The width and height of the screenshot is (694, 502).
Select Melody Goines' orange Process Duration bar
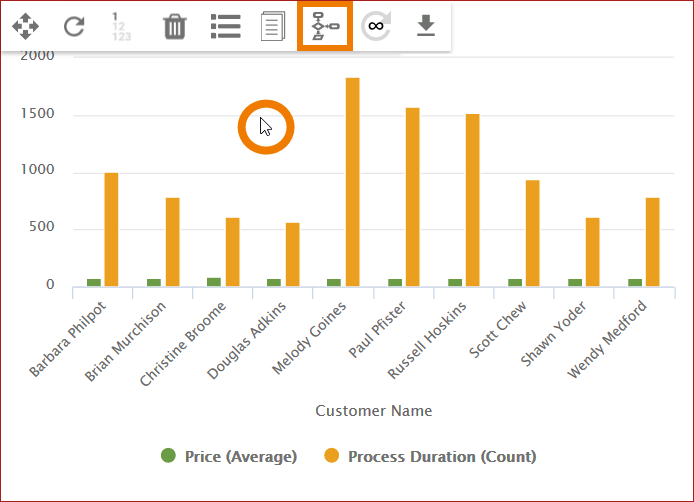[x=352, y=182]
